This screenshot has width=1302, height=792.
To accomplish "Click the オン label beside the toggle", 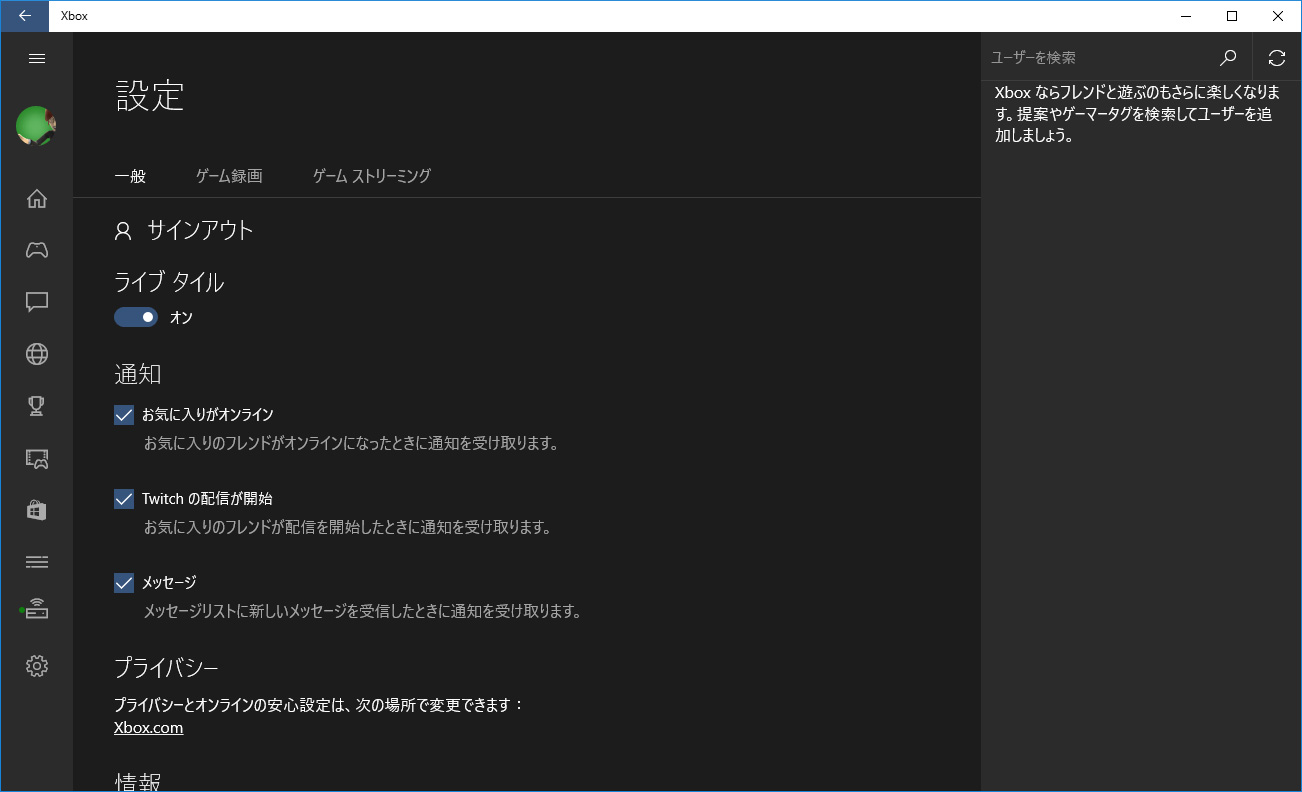I will click(x=181, y=317).
